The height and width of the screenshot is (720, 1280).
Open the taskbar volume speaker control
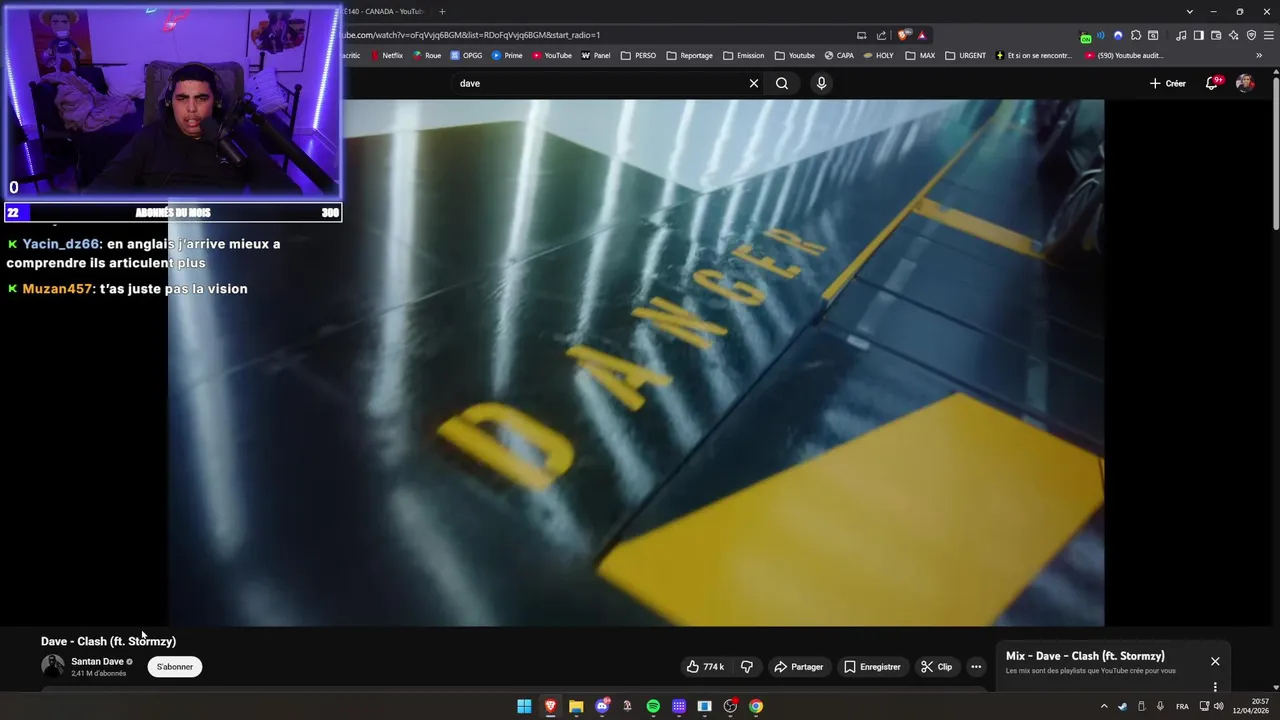(x=1218, y=706)
